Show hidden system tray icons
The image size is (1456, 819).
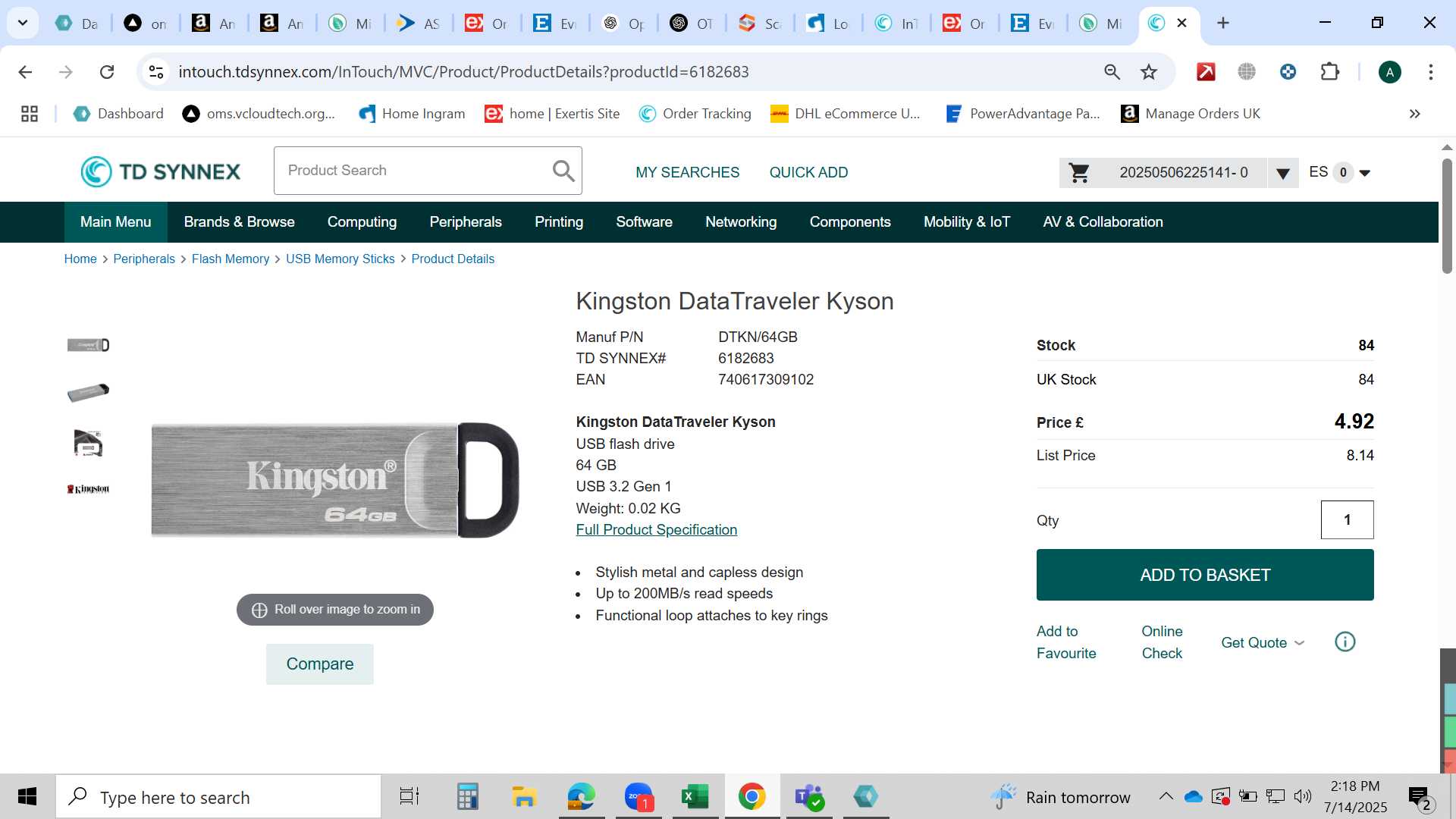tap(1166, 796)
